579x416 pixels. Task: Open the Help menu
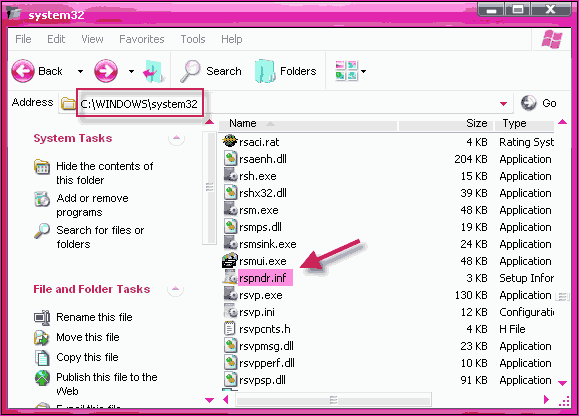(x=232, y=39)
